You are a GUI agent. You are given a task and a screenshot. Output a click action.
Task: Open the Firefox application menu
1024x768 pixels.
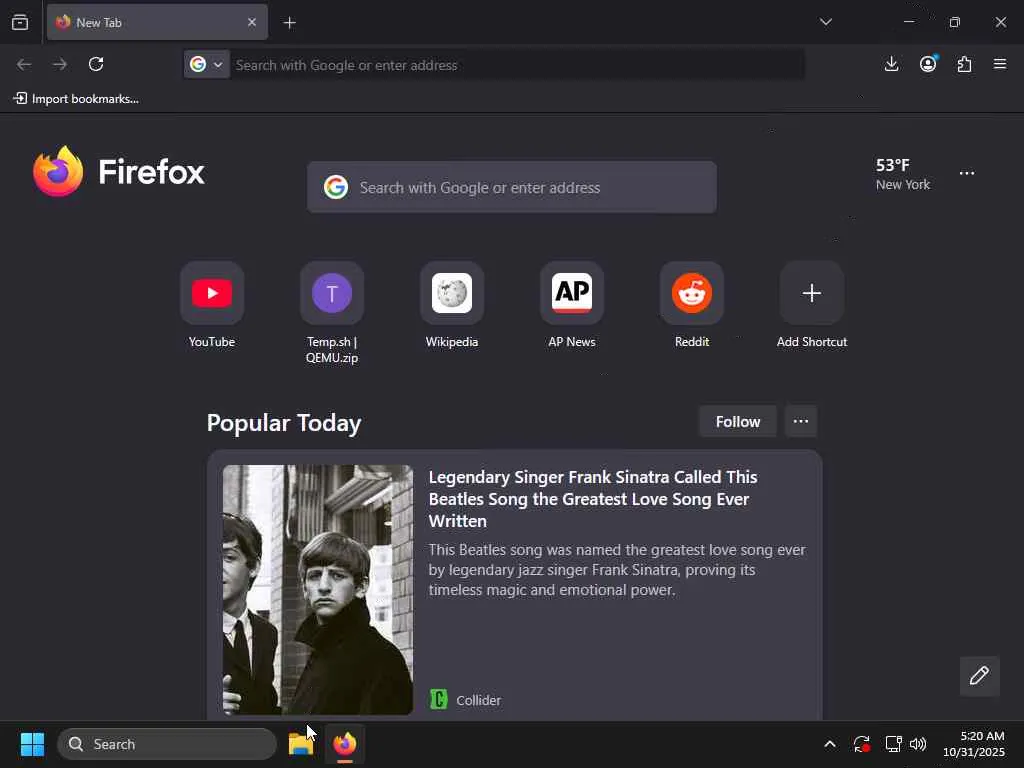click(1000, 64)
